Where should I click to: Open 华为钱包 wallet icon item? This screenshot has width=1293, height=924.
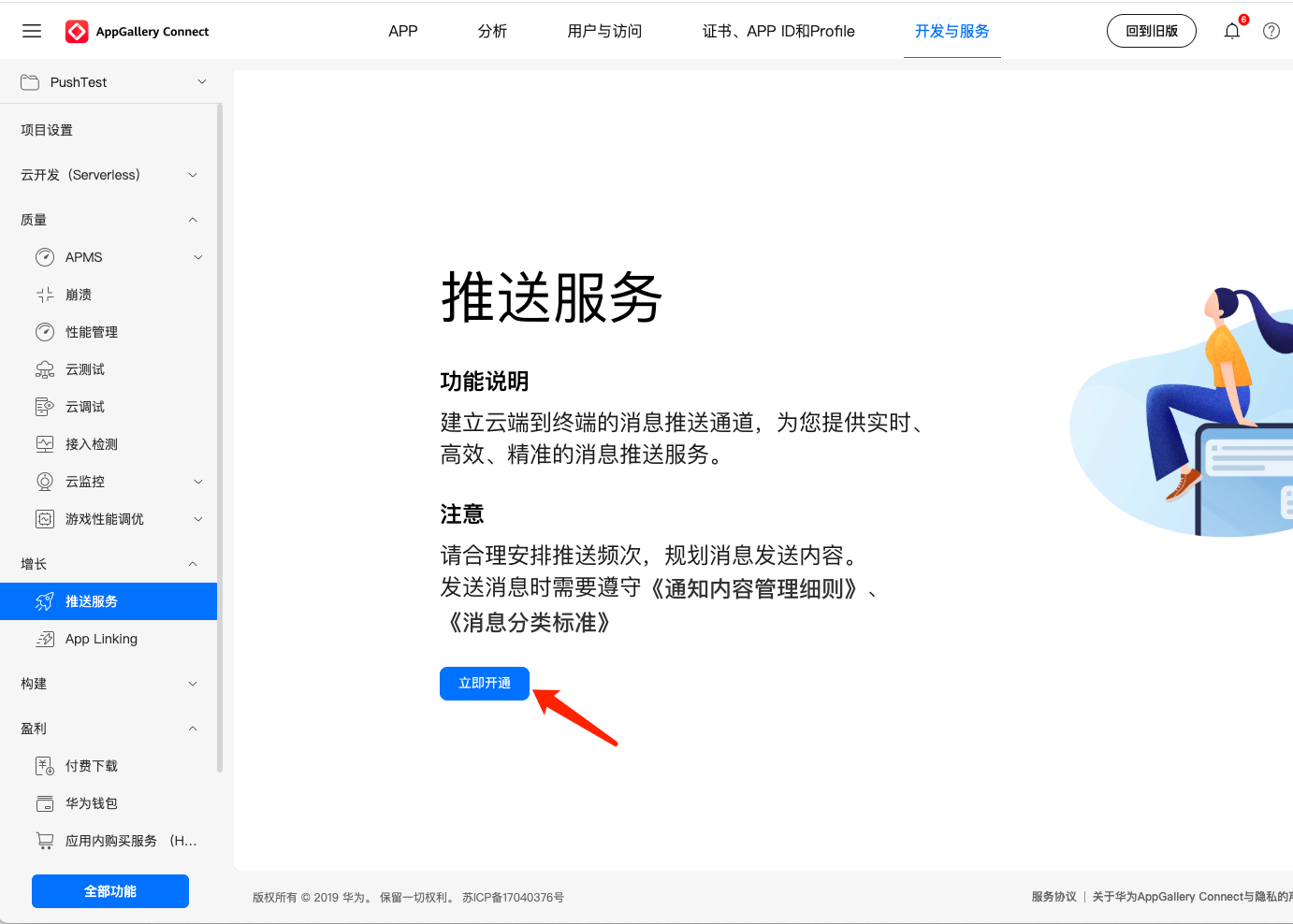tap(45, 803)
